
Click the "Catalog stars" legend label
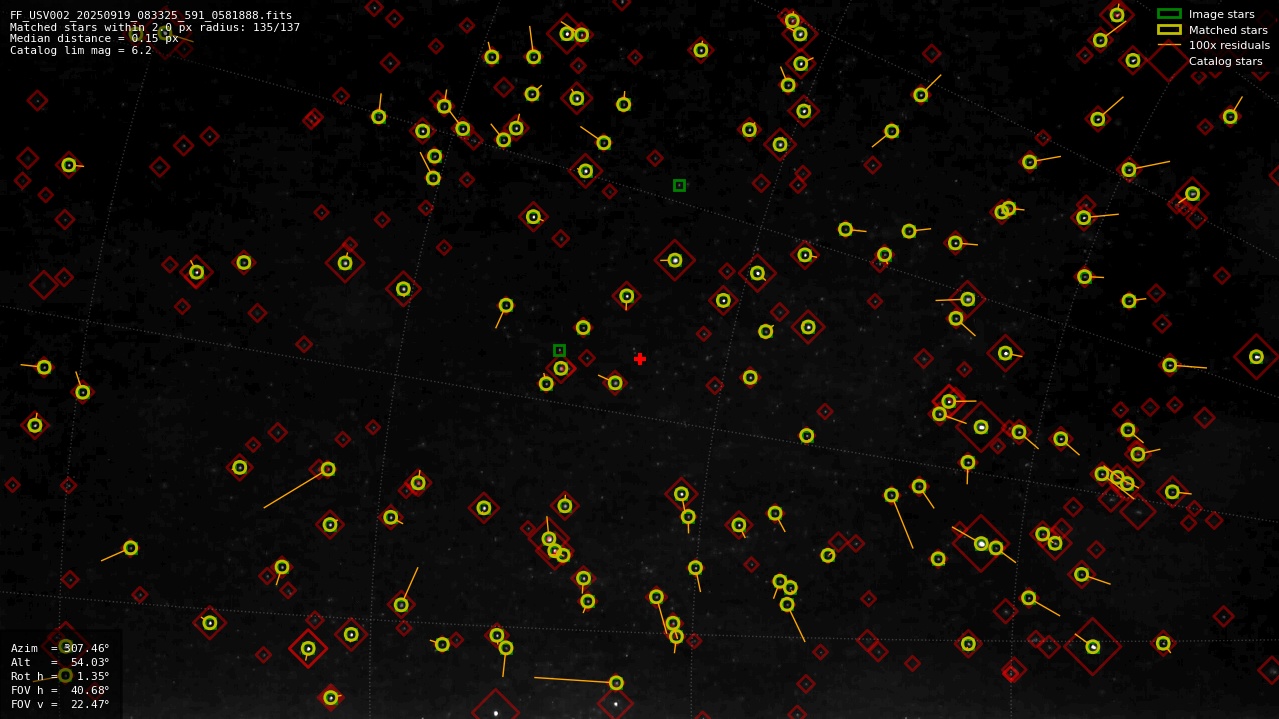pos(1225,61)
